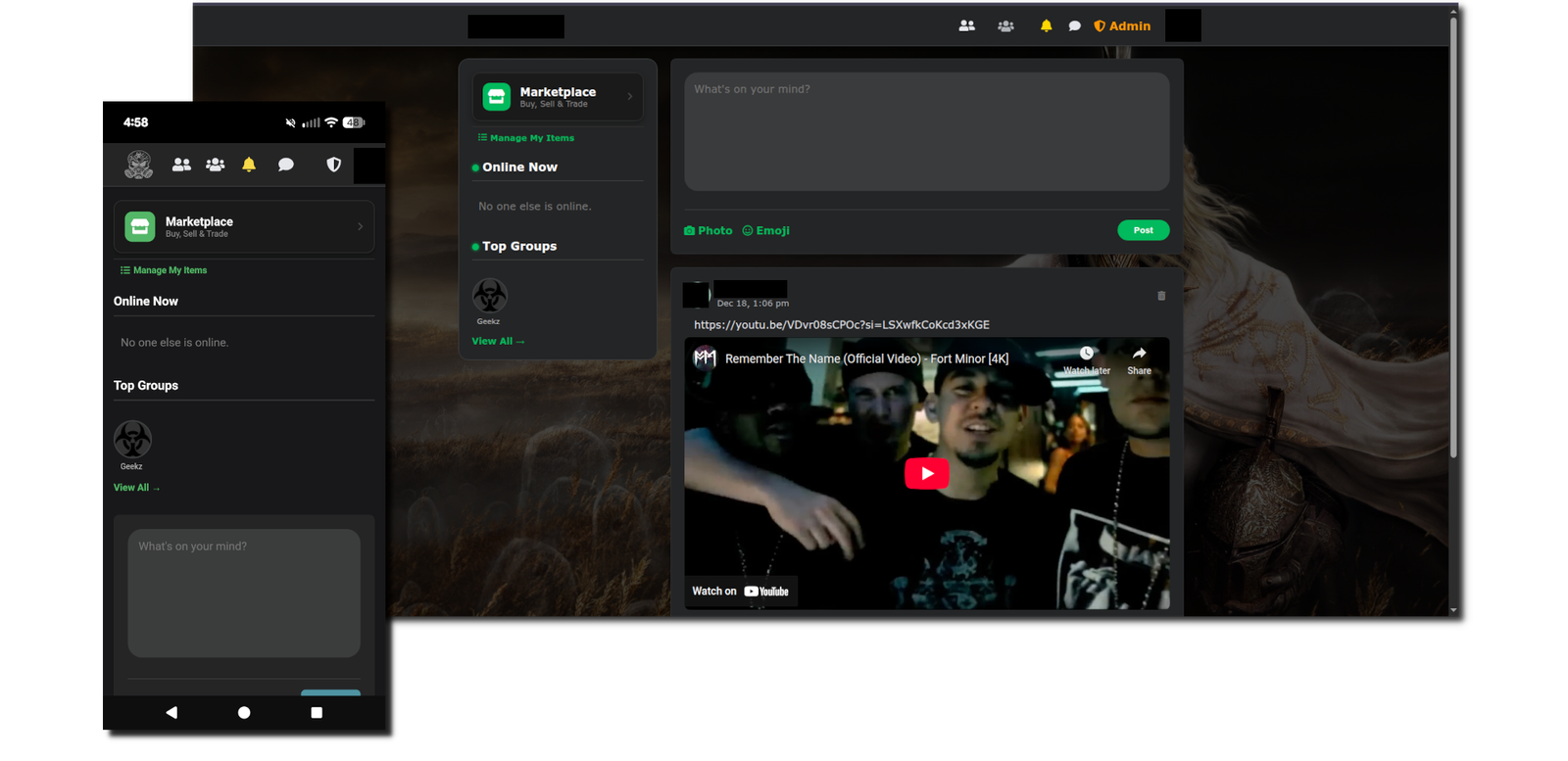The height and width of the screenshot is (761, 1568).
Task: Tap the Android home circle button
Action: coord(244,713)
